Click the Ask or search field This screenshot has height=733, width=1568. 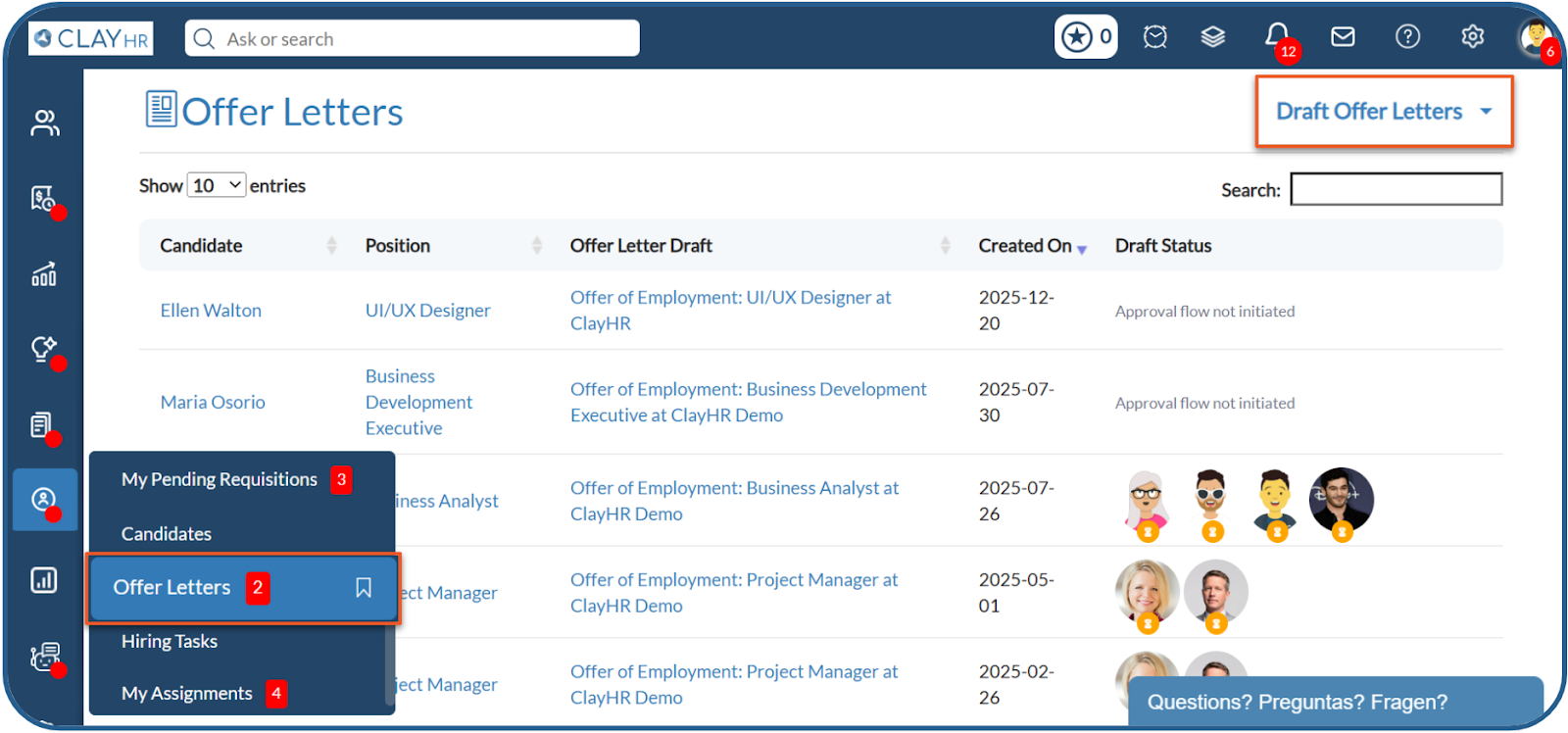413,38
